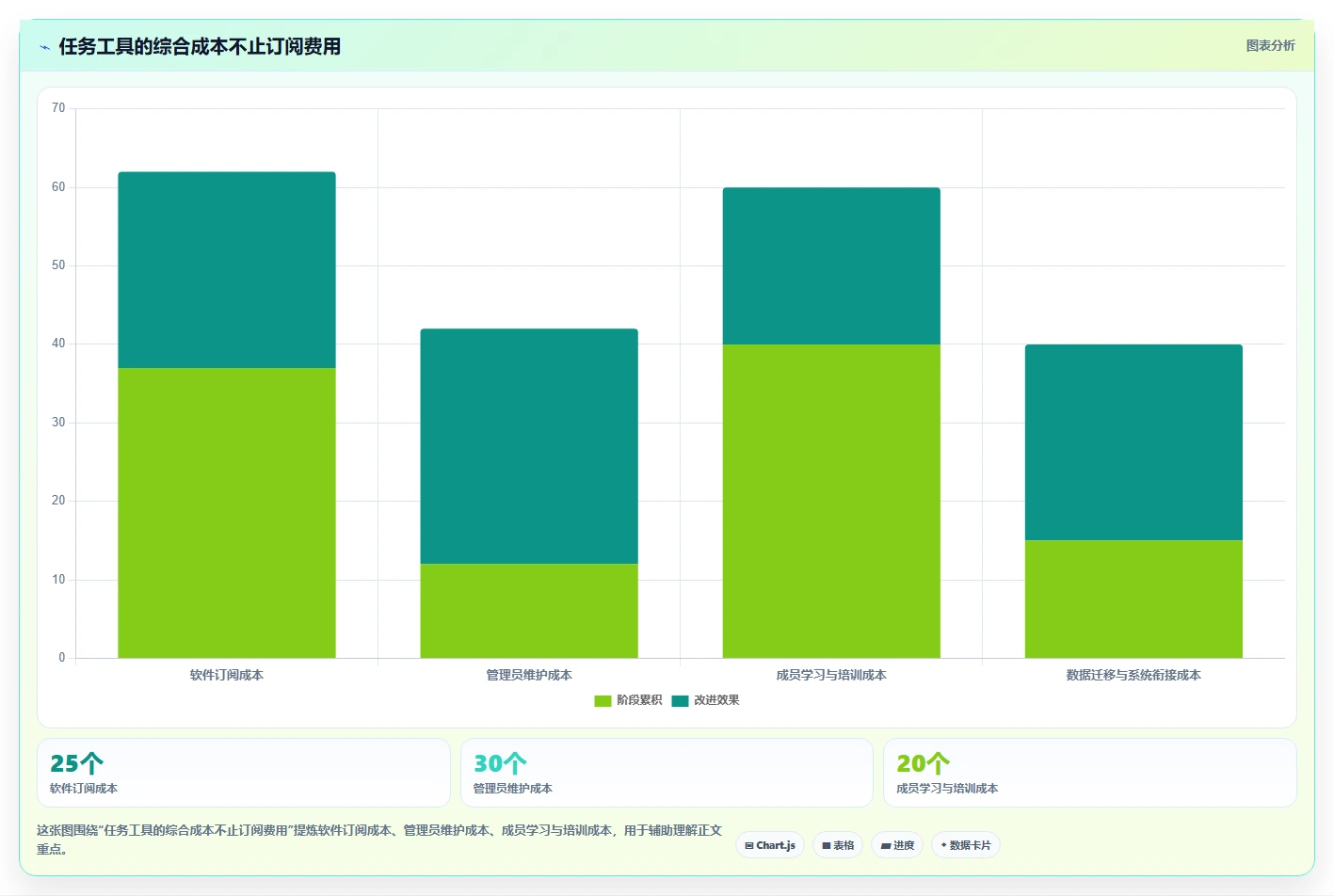
Task: Select the 进度 tag
Action: [897, 845]
